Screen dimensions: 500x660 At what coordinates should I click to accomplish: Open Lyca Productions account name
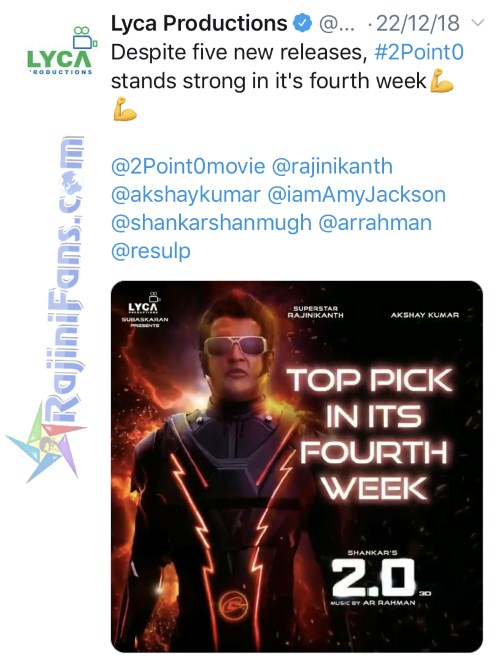199,24
